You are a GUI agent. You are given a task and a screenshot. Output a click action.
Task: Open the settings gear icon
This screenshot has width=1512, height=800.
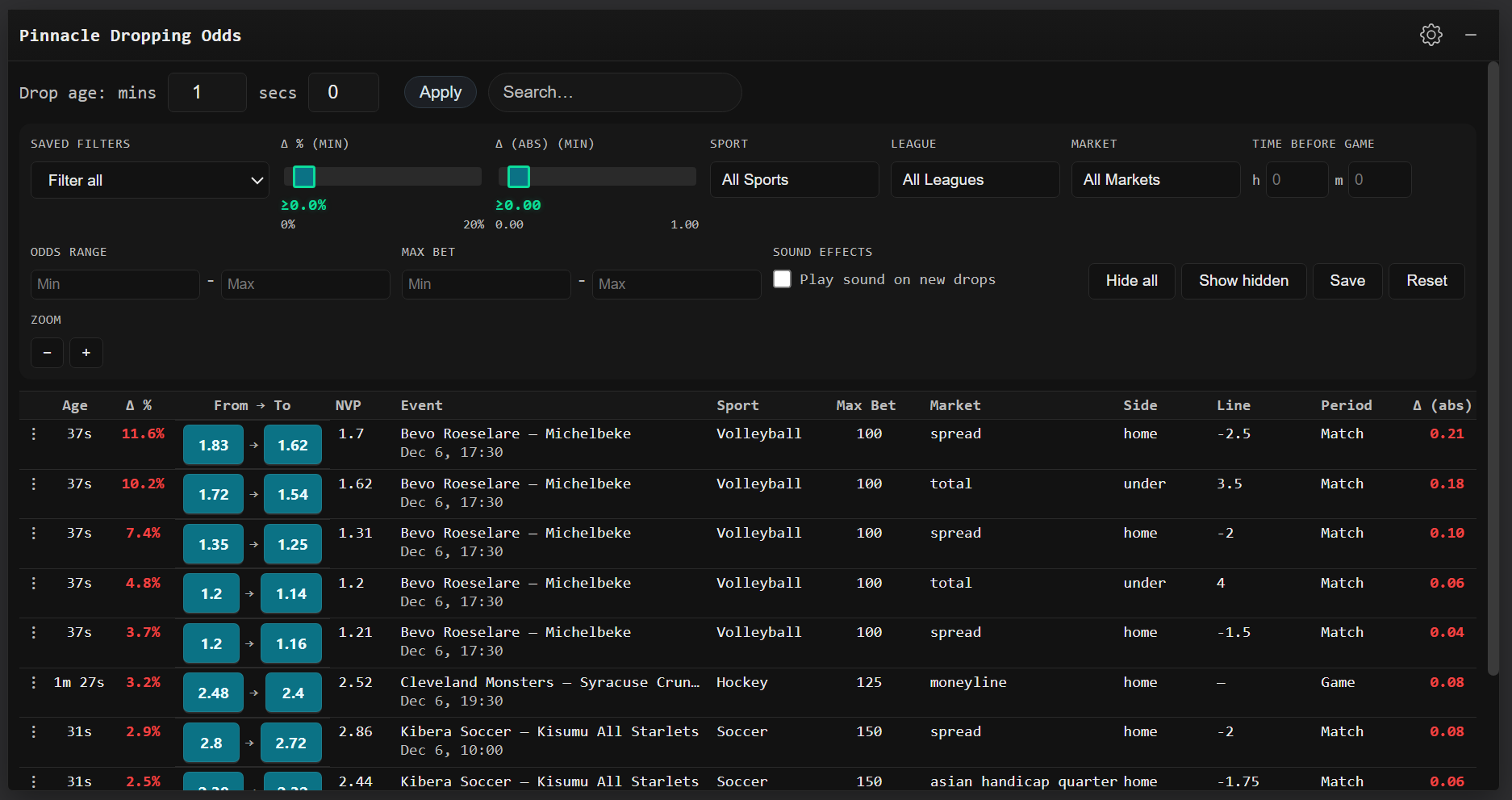point(1431,35)
